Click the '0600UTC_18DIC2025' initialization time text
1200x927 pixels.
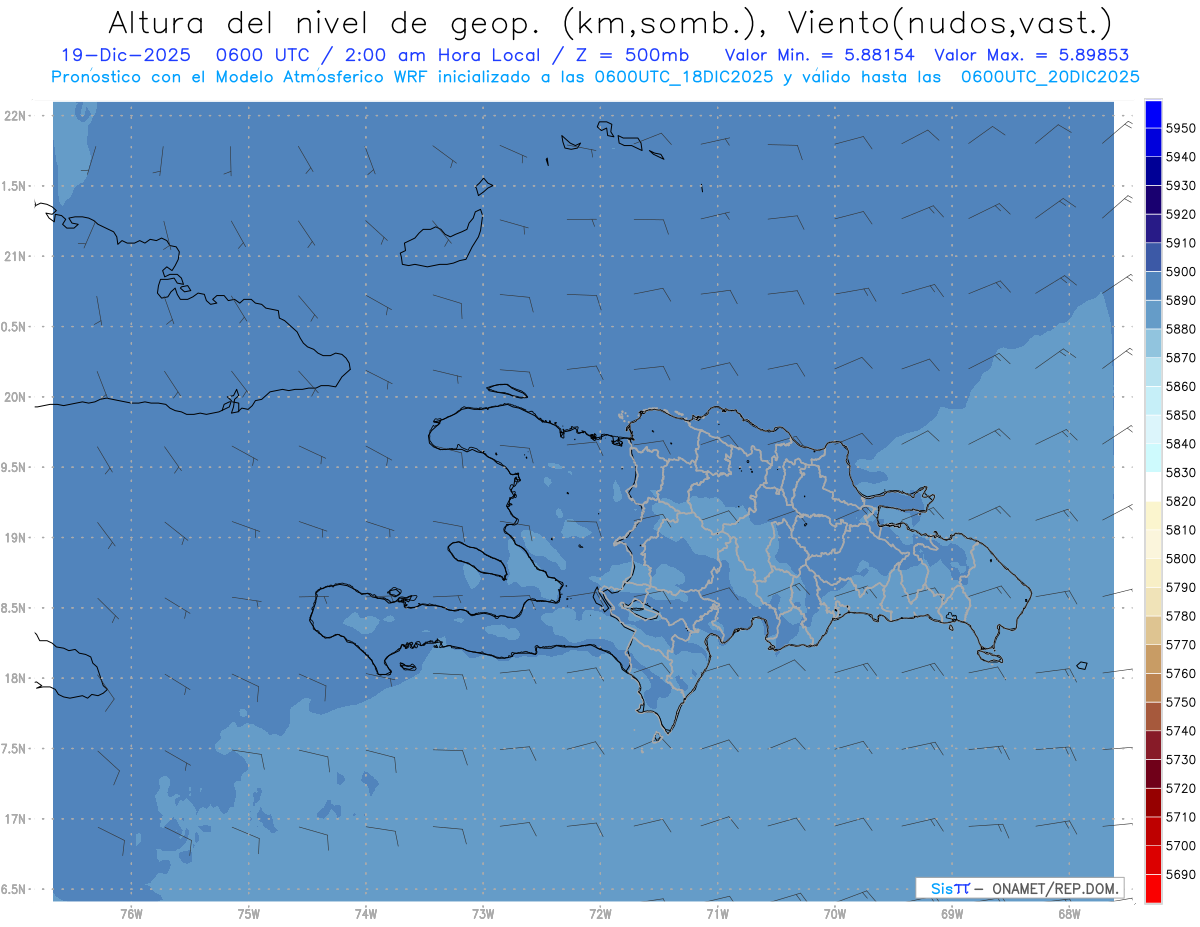click(686, 77)
